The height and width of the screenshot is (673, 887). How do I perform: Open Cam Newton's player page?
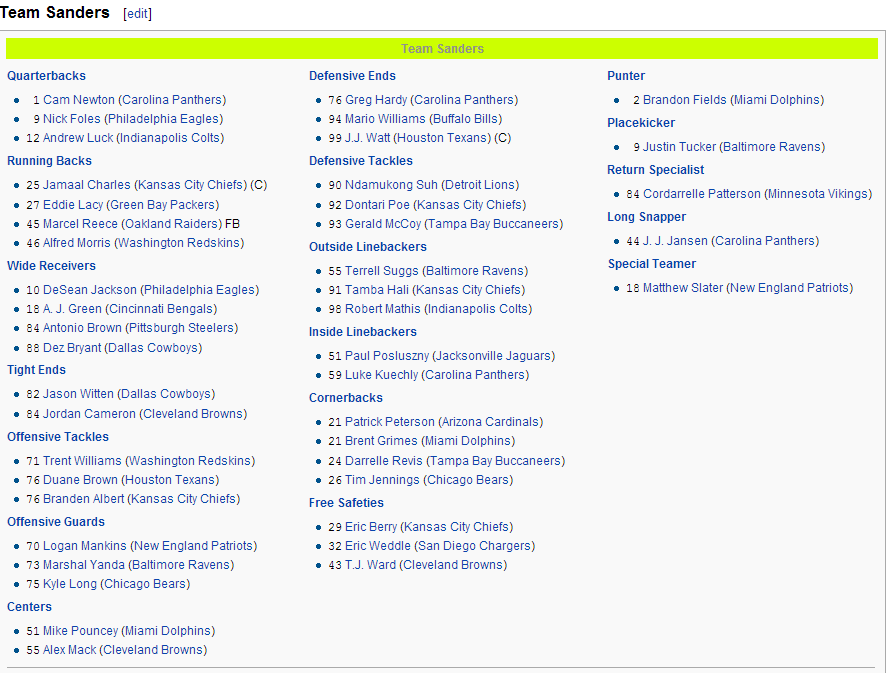pos(79,100)
